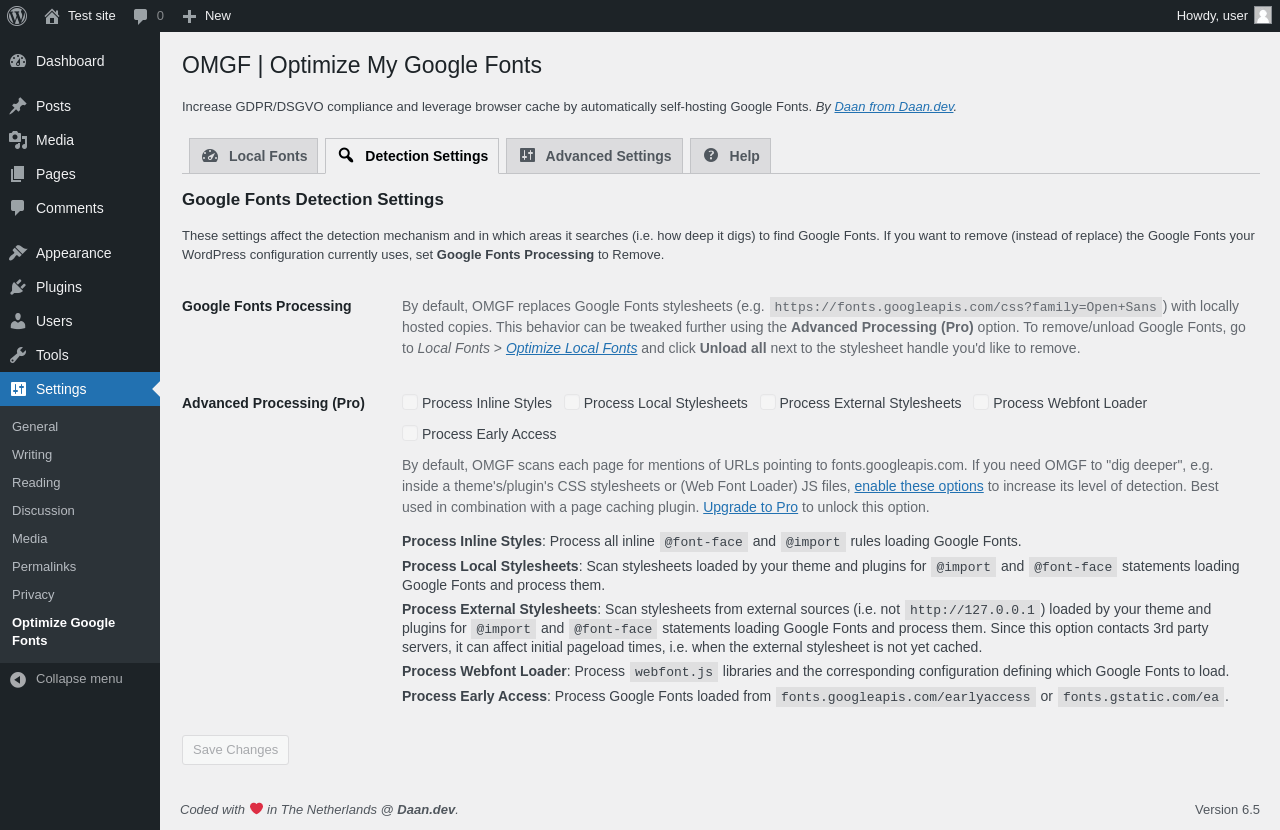Click the Appearance paintbrush icon

click(x=18, y=253)
